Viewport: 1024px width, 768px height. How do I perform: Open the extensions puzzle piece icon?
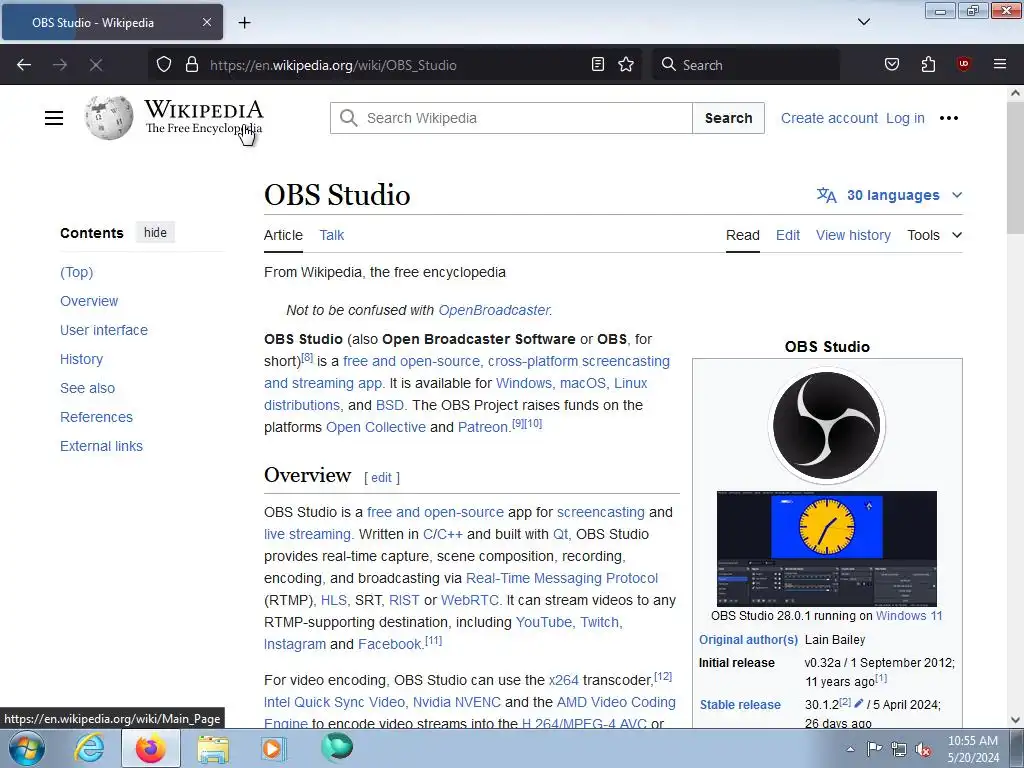[928, 65]
